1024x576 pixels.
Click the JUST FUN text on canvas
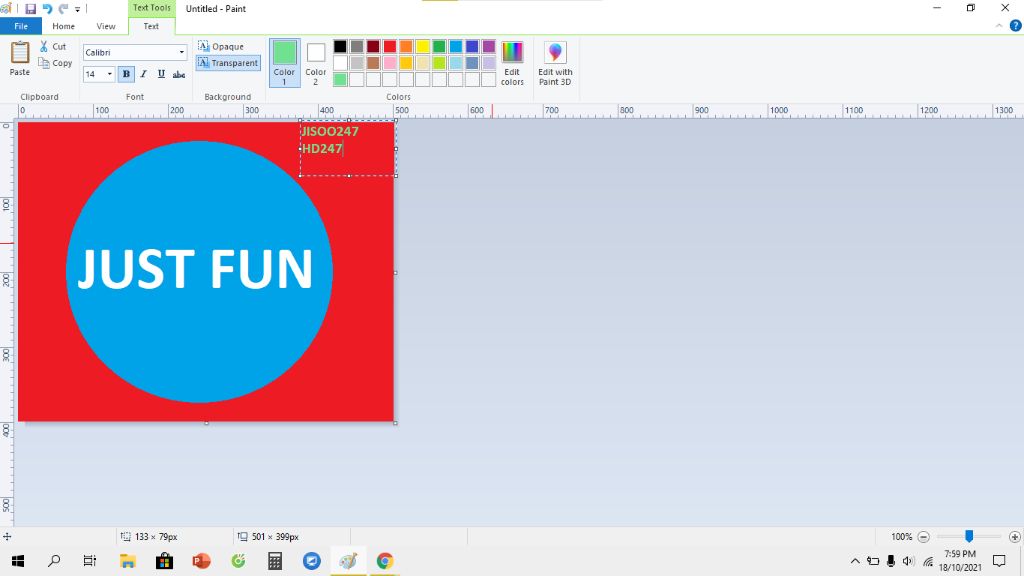(195, 268)
